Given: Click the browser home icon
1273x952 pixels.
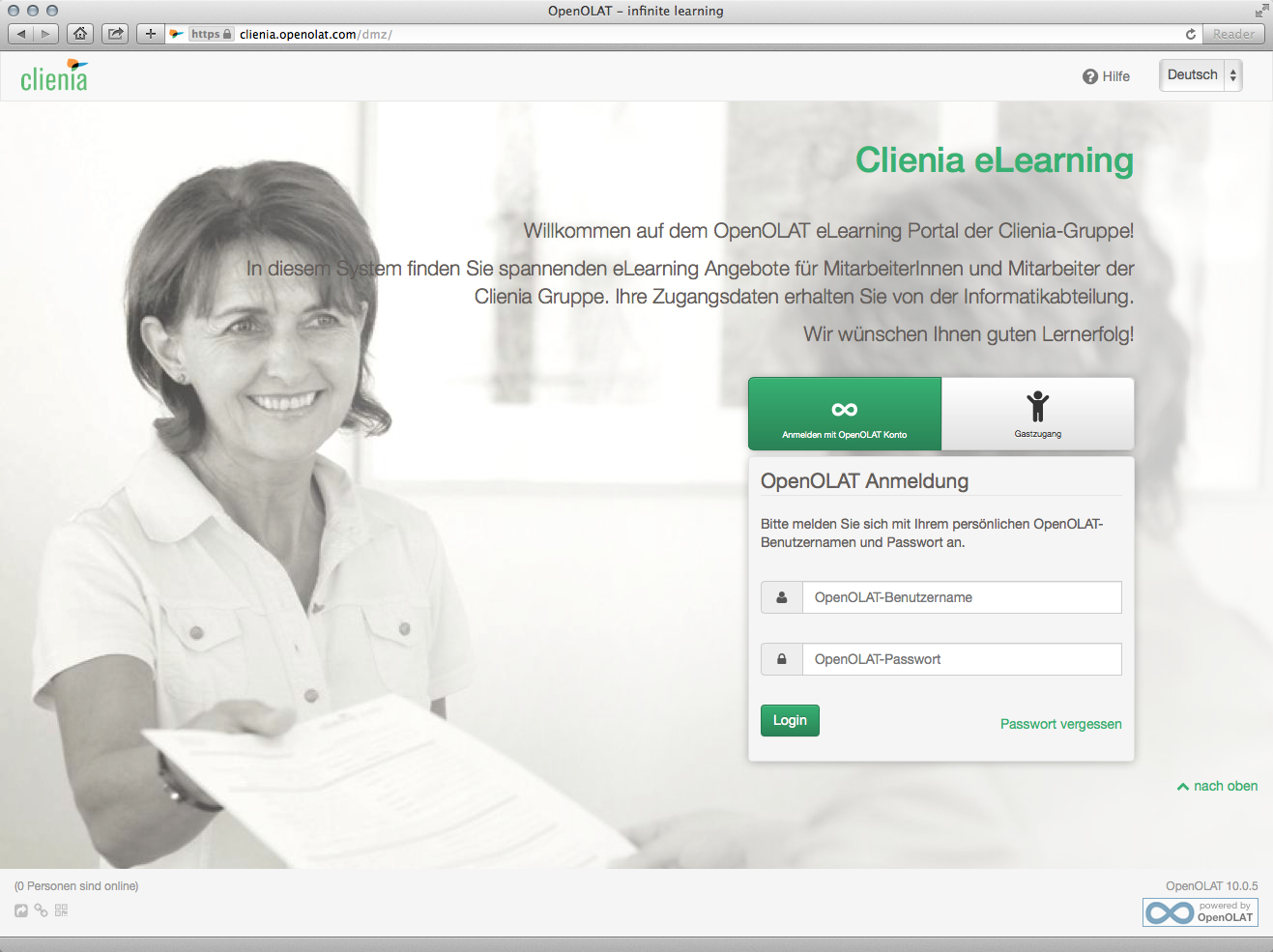Looking at the screenshot, I should [80, 34].
